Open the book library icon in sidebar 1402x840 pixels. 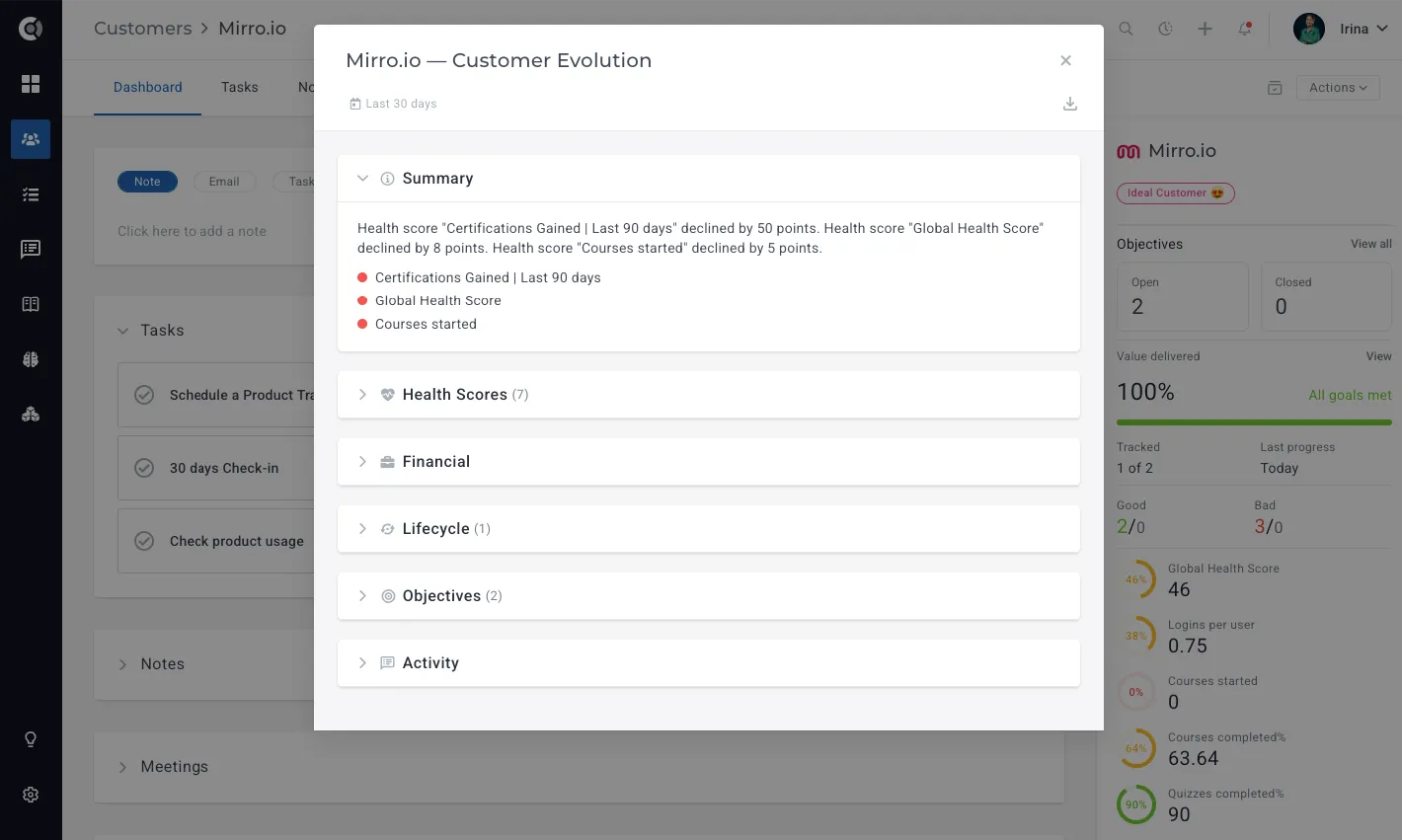pyautogui.click(x=31, y=304)
